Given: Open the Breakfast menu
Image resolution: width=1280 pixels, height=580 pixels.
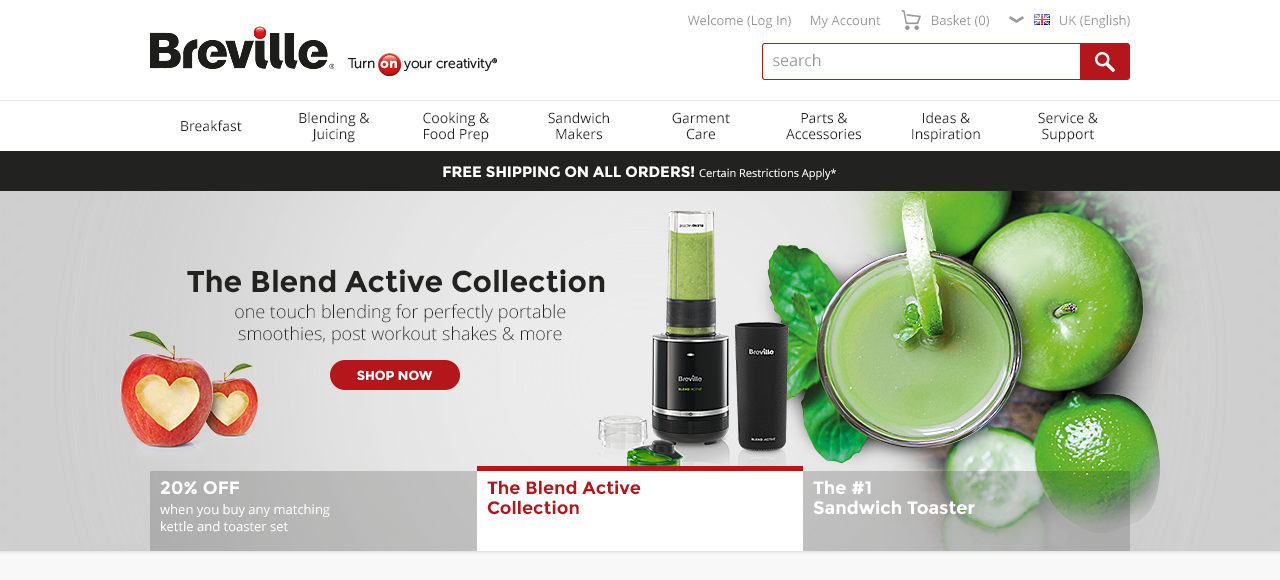Looking at the screenshot, I should point(211,126).
